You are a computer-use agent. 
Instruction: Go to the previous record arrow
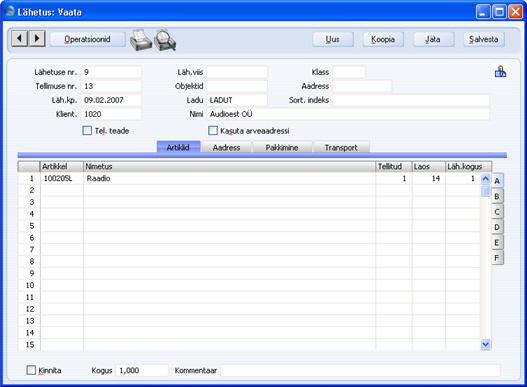(19, 39)
